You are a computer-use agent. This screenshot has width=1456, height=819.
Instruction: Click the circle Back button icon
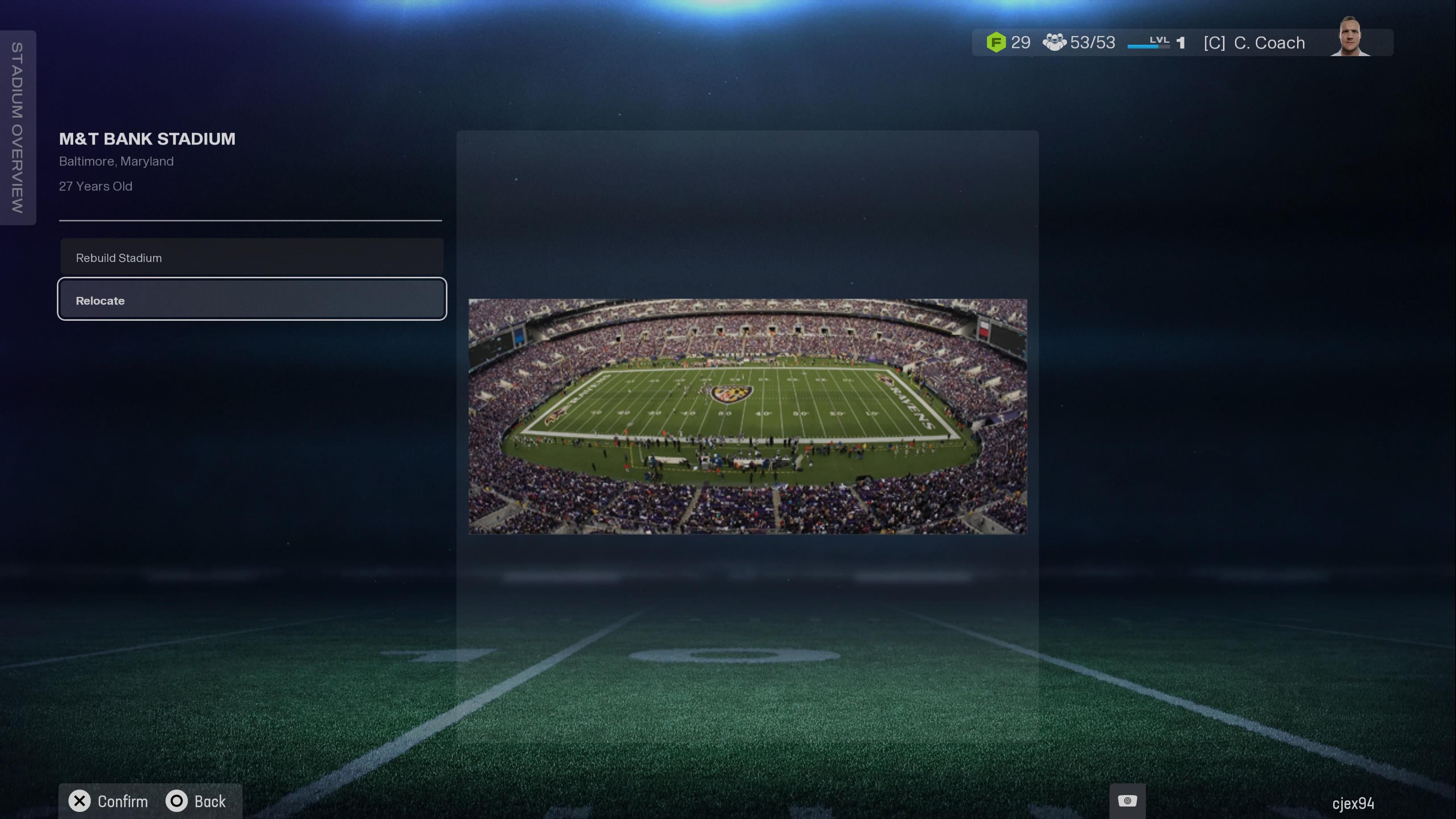tap(176, 801)
